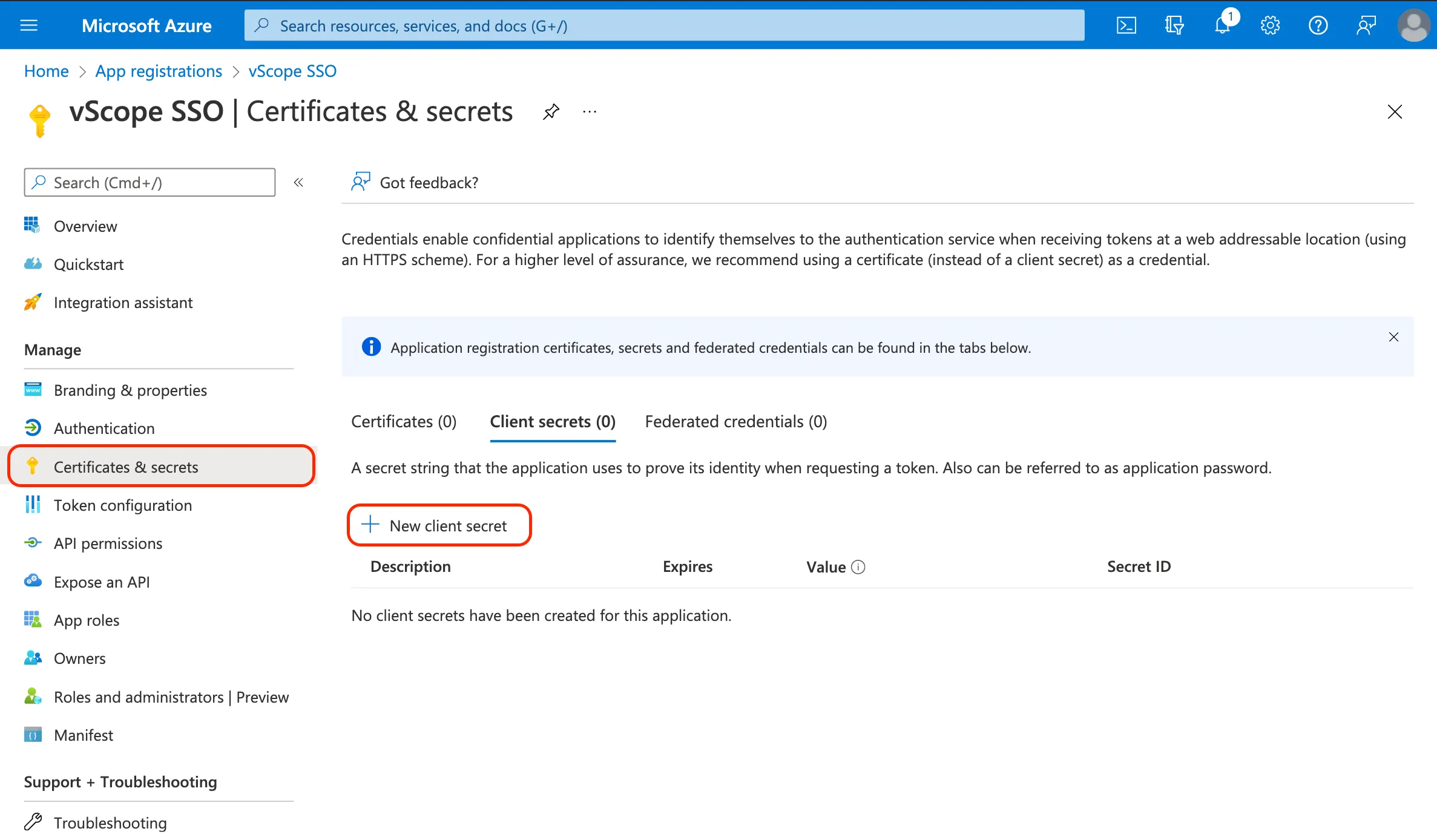
Task: Click the Expires column header
Action: pyautogui.click(x=688, y=566)
